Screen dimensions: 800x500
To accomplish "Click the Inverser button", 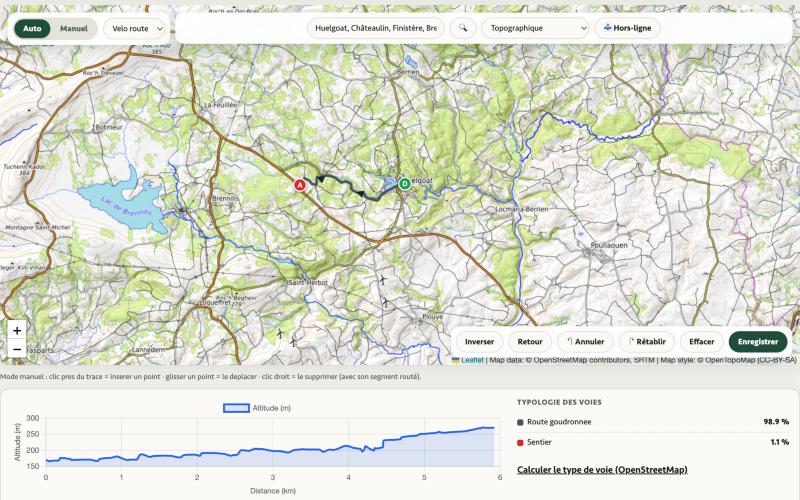I will 479,342.
